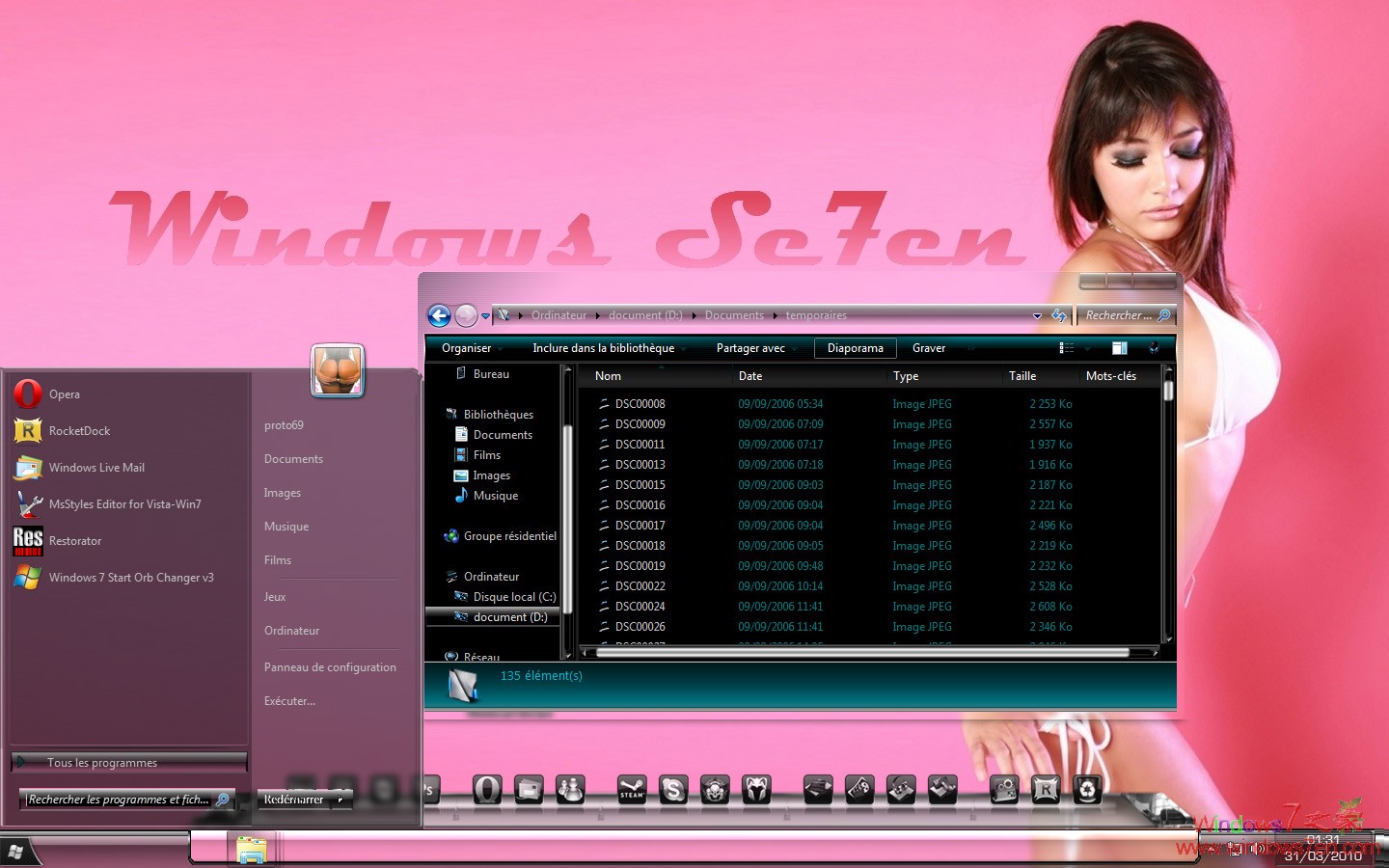Launch Opera from the dock

[487, 790]
